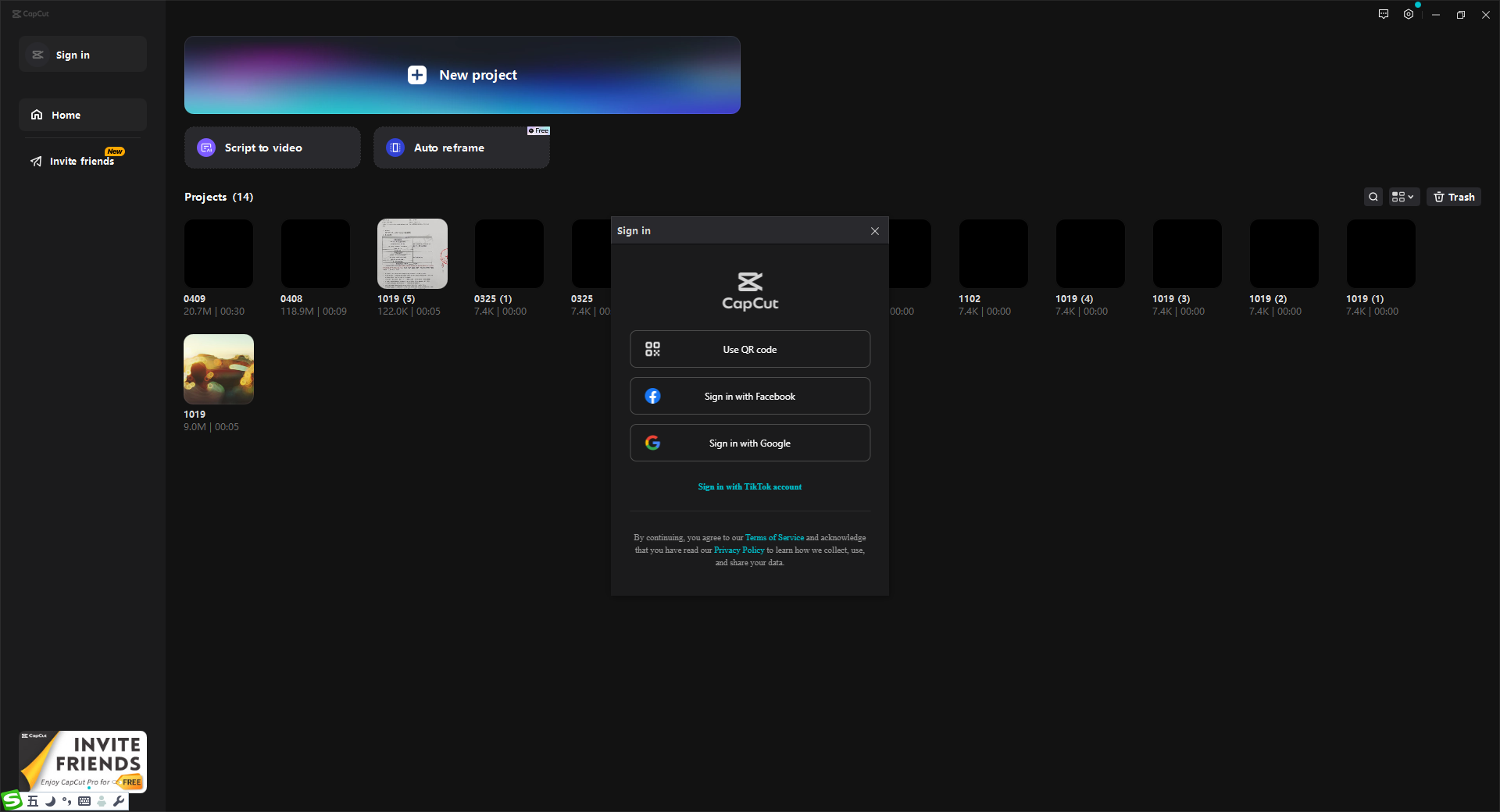
Task: Open the soft keyboard icon in IME bar
Action: [84, 801]
